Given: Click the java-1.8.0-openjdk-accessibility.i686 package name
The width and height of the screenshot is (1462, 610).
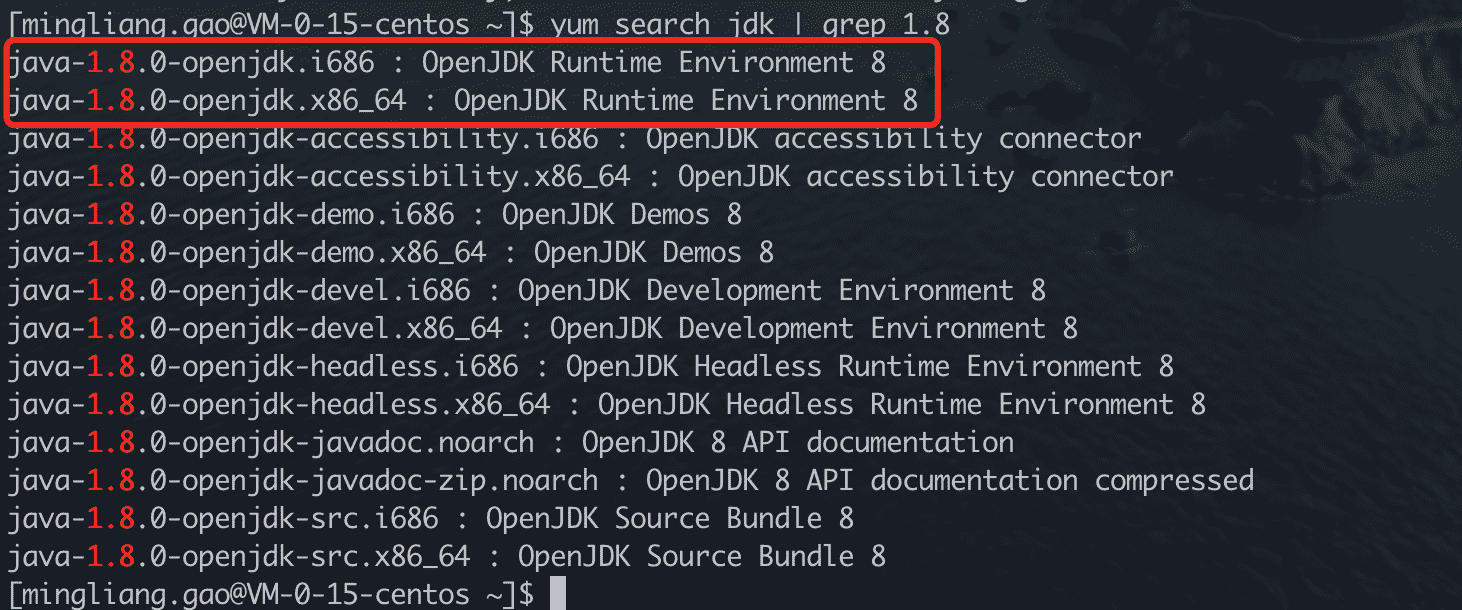Looking at the screenshot, I should 303,139.
